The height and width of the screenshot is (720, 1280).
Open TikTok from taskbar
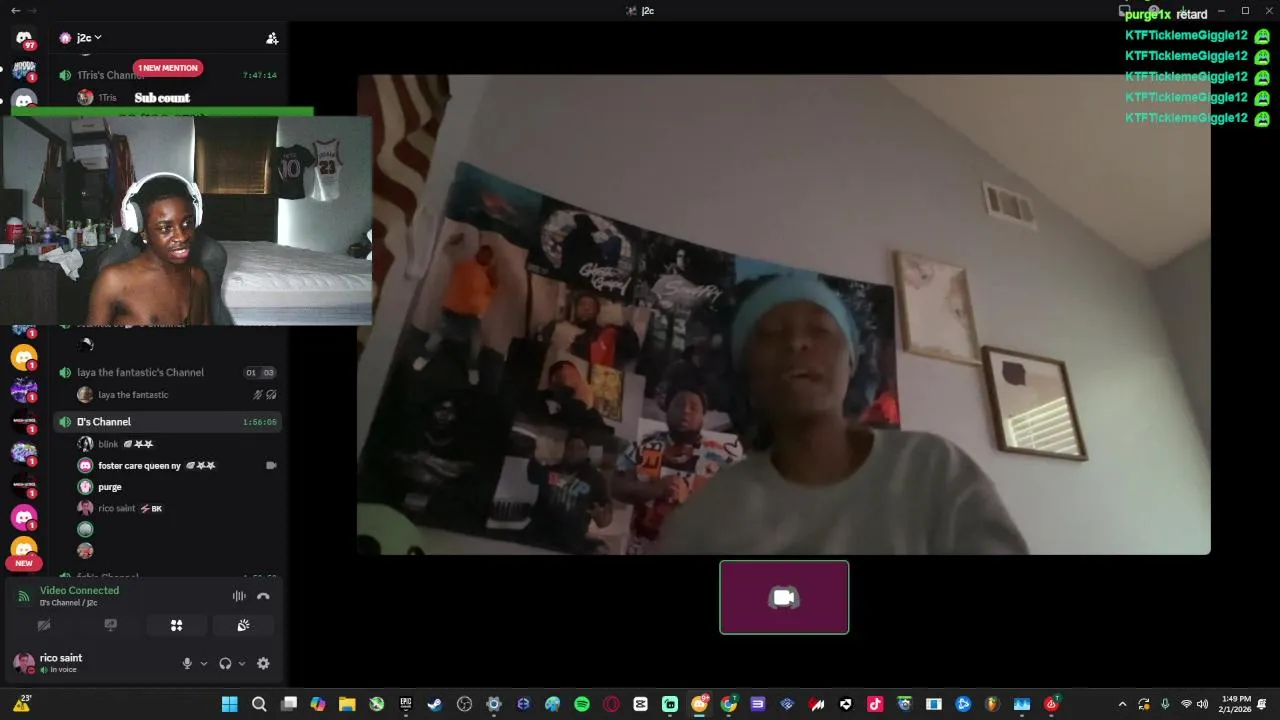(875, 704)
